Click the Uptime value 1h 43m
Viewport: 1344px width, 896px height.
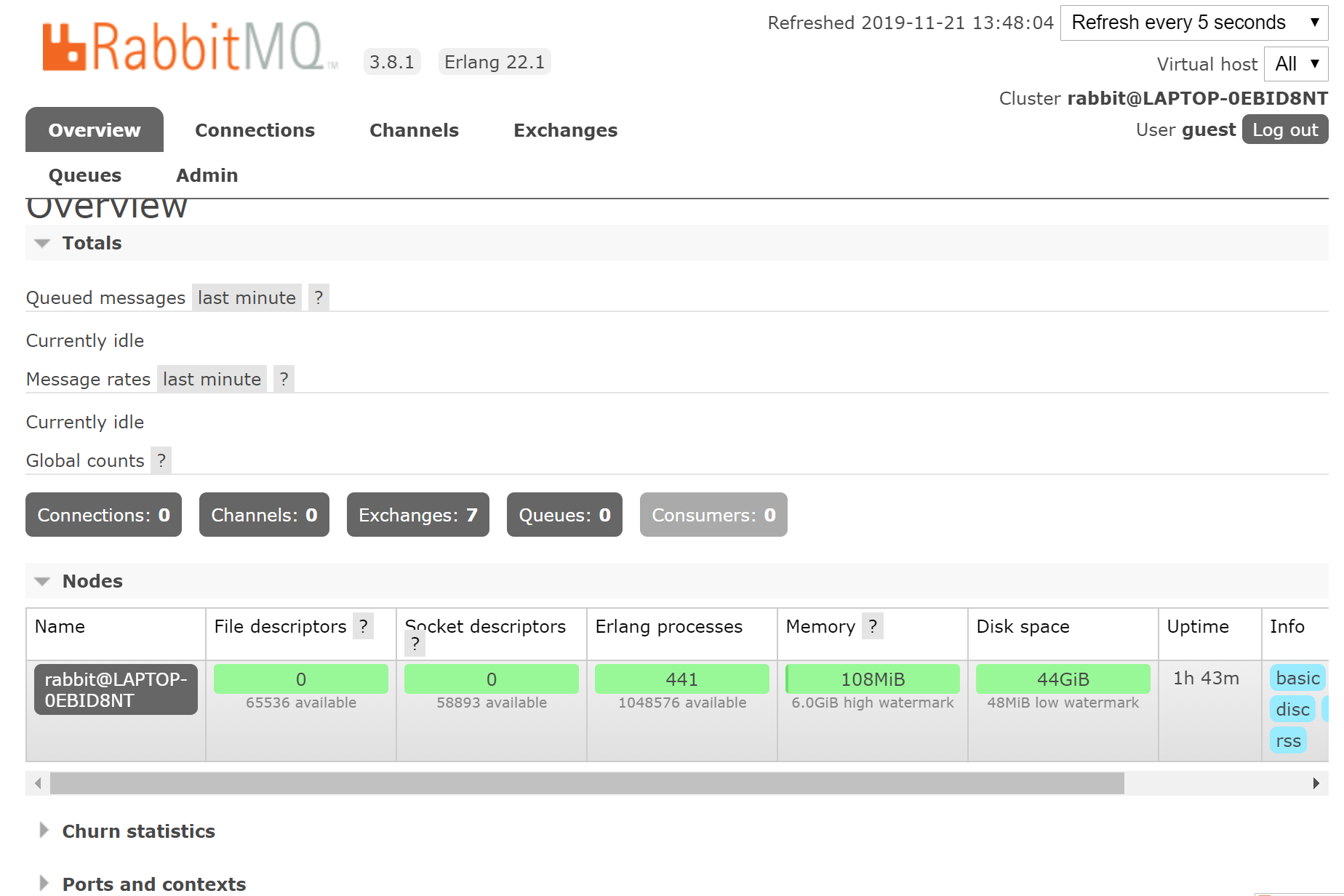1206,678
